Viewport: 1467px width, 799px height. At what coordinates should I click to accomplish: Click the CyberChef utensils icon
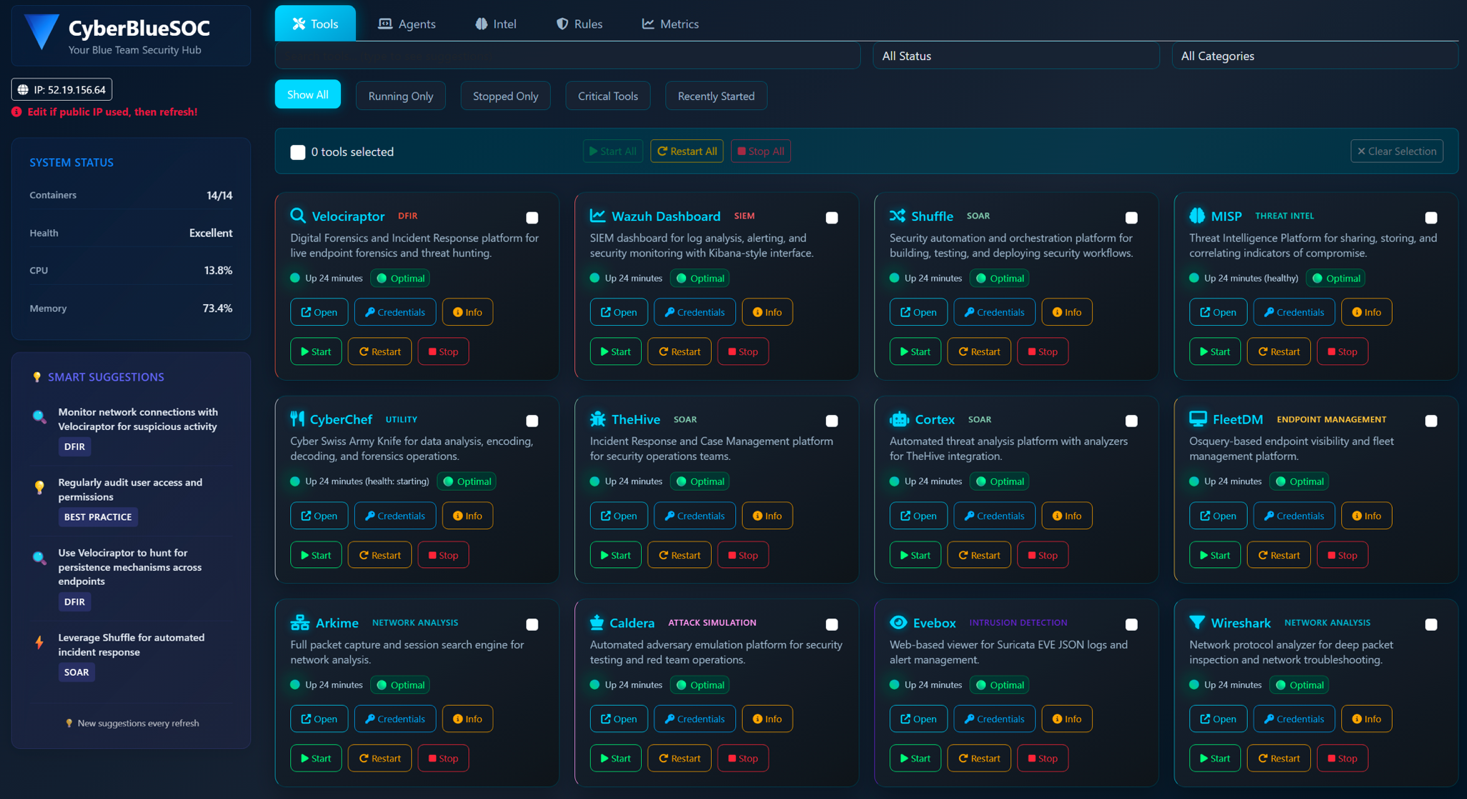298,419
